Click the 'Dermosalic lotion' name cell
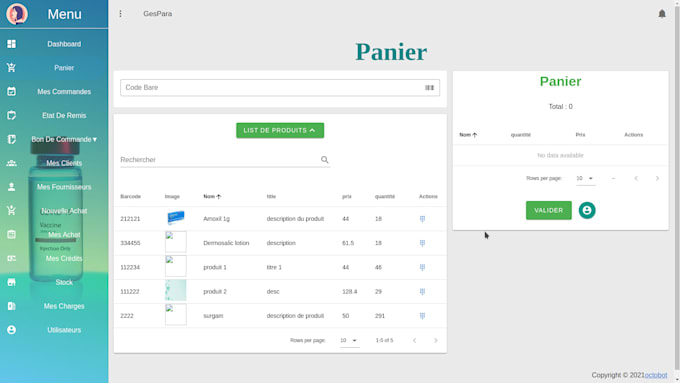680x383 pixels. coord(226,243)
